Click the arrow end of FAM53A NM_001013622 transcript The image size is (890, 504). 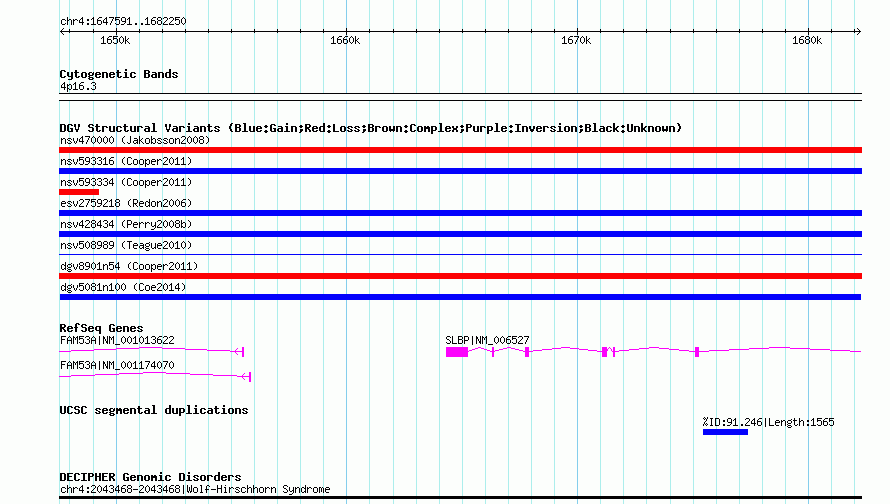click(x=239, y=352)
